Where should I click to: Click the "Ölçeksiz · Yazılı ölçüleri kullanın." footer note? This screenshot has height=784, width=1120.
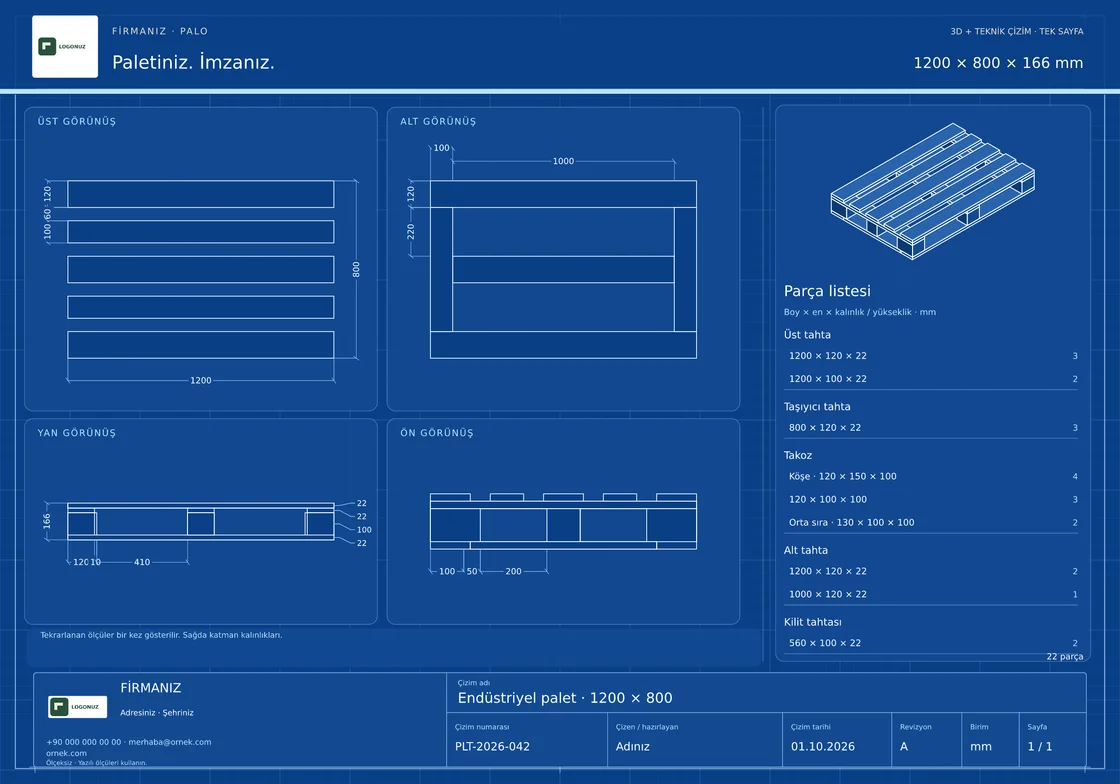click(x=96, y=763)
